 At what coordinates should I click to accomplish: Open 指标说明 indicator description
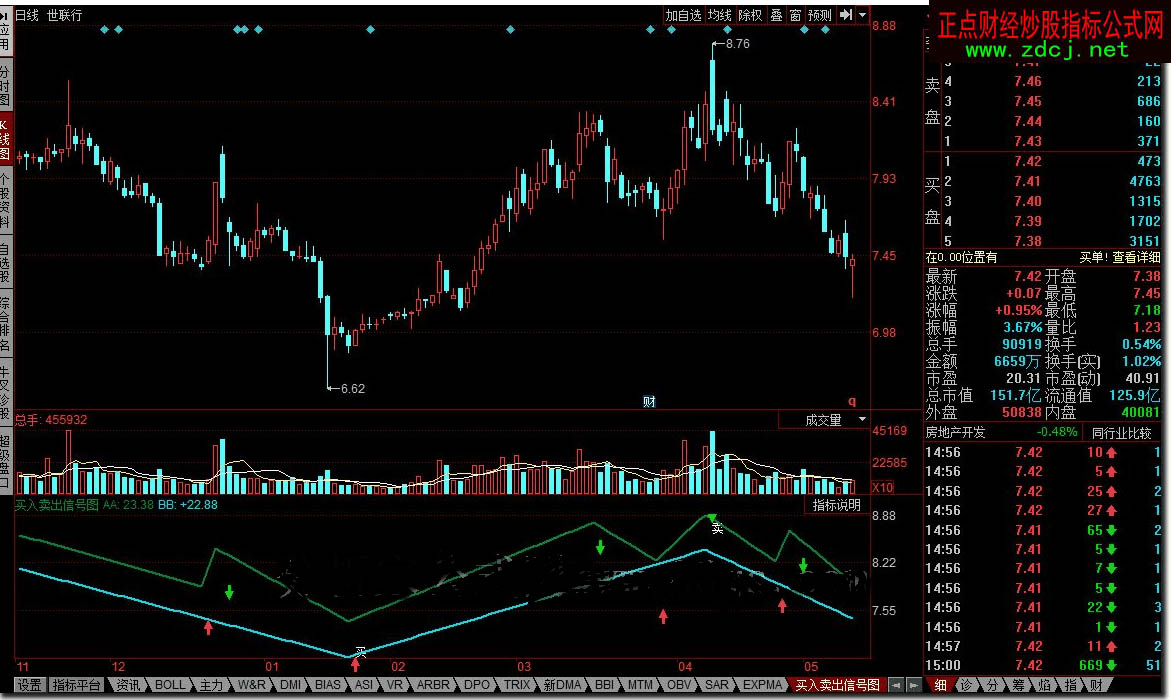(x=836, y=505)
